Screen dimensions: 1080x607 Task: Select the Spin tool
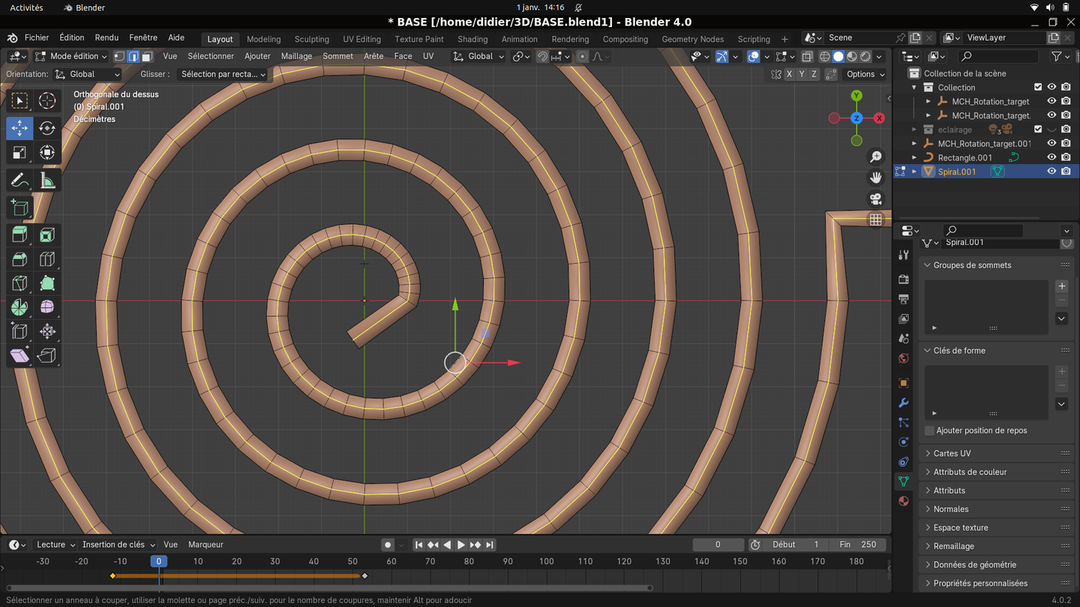pos(19,307)
